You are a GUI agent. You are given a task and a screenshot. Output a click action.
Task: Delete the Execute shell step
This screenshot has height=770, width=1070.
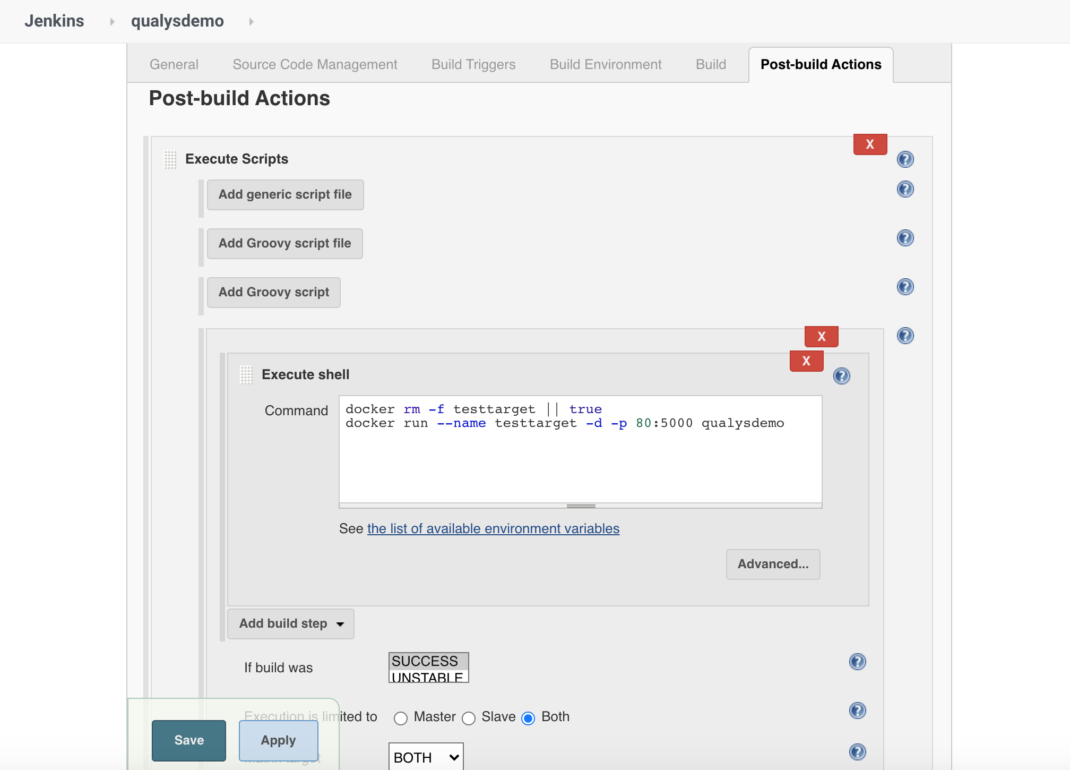(x=807, y=361)
